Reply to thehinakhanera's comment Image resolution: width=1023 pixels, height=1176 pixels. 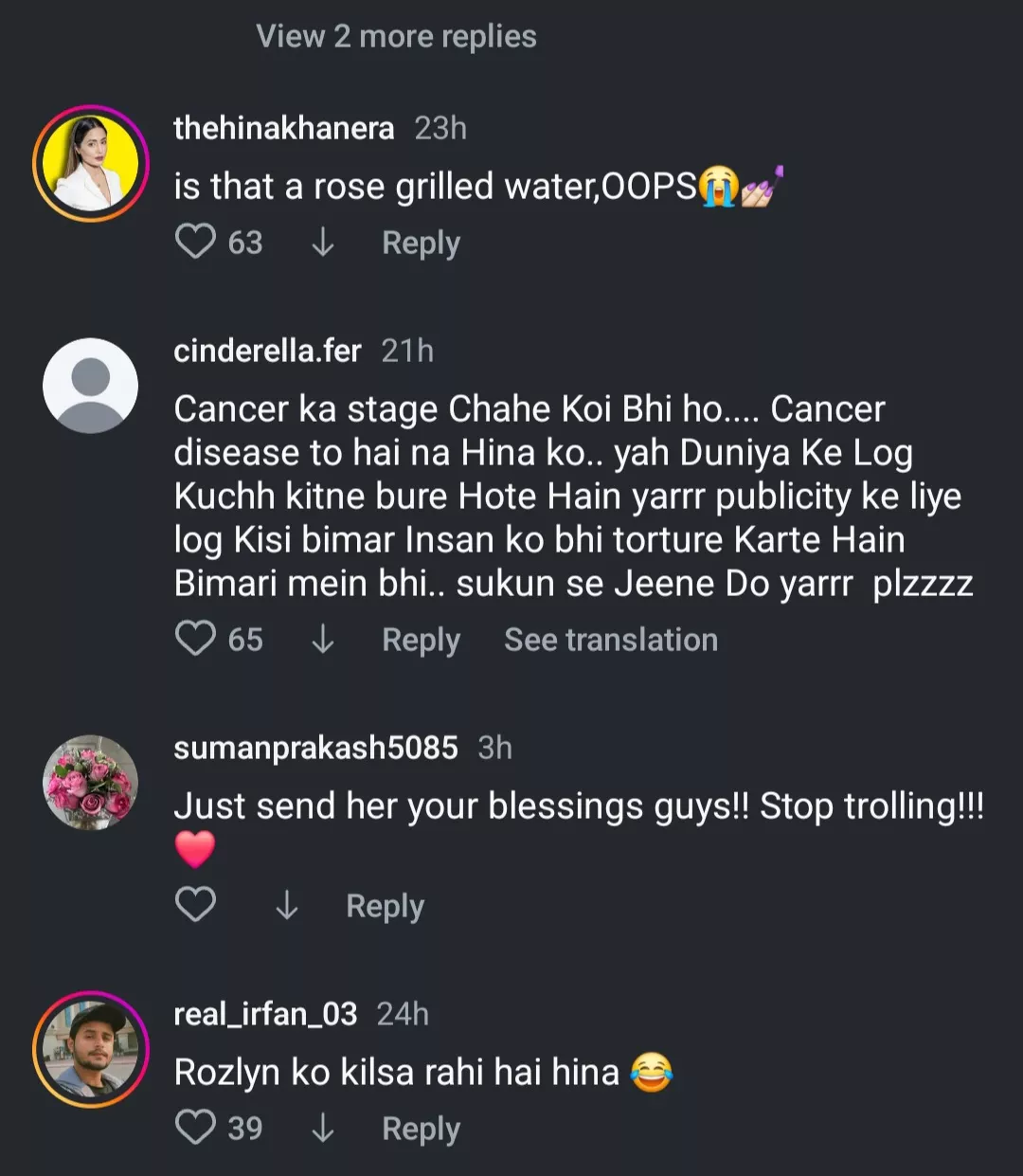click(x=421, y=243)
